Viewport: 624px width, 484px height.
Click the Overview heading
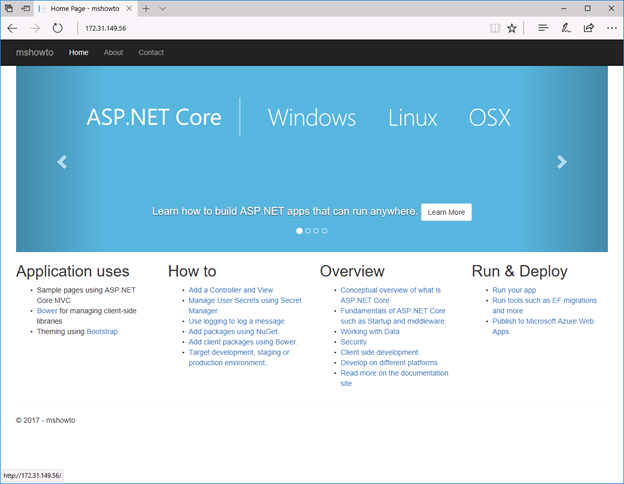point(352,271)
